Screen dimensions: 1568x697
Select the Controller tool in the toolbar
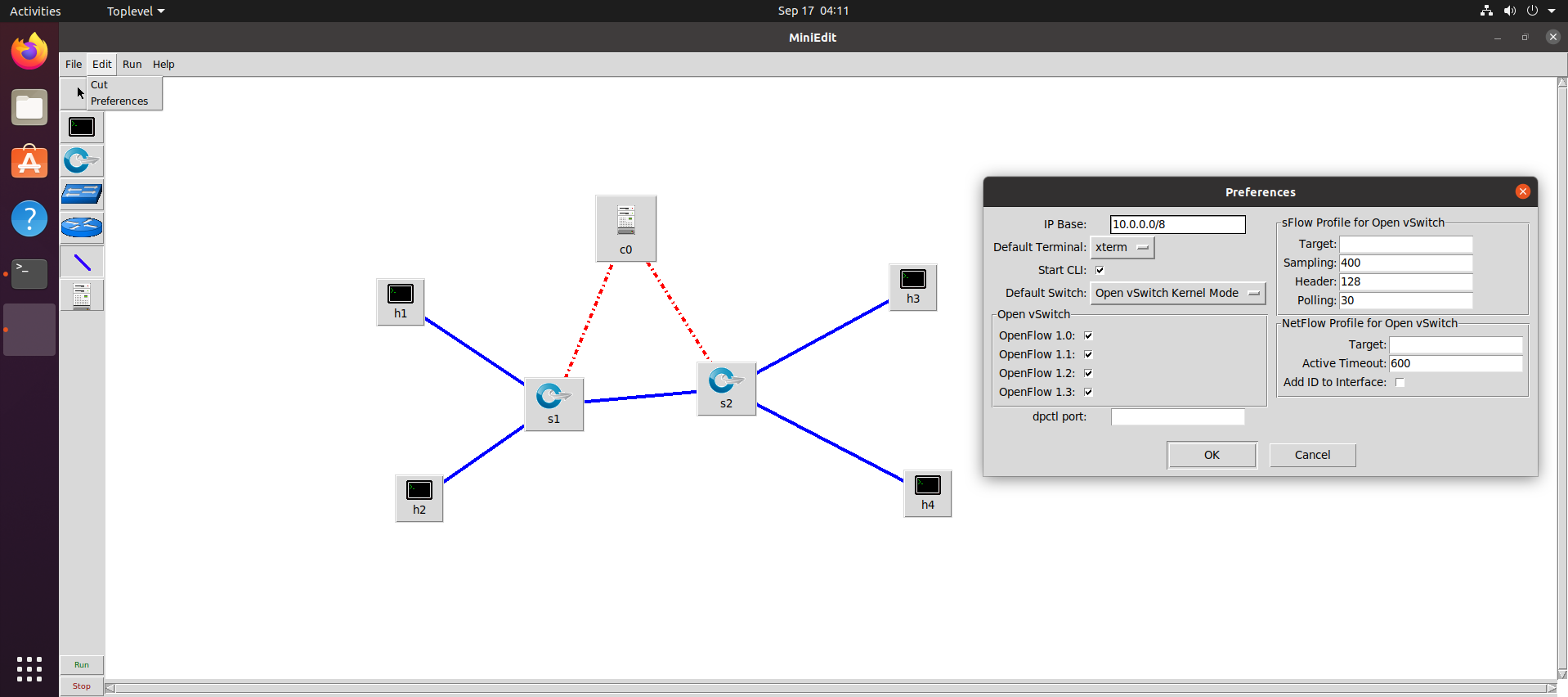(x=82, y=295)
